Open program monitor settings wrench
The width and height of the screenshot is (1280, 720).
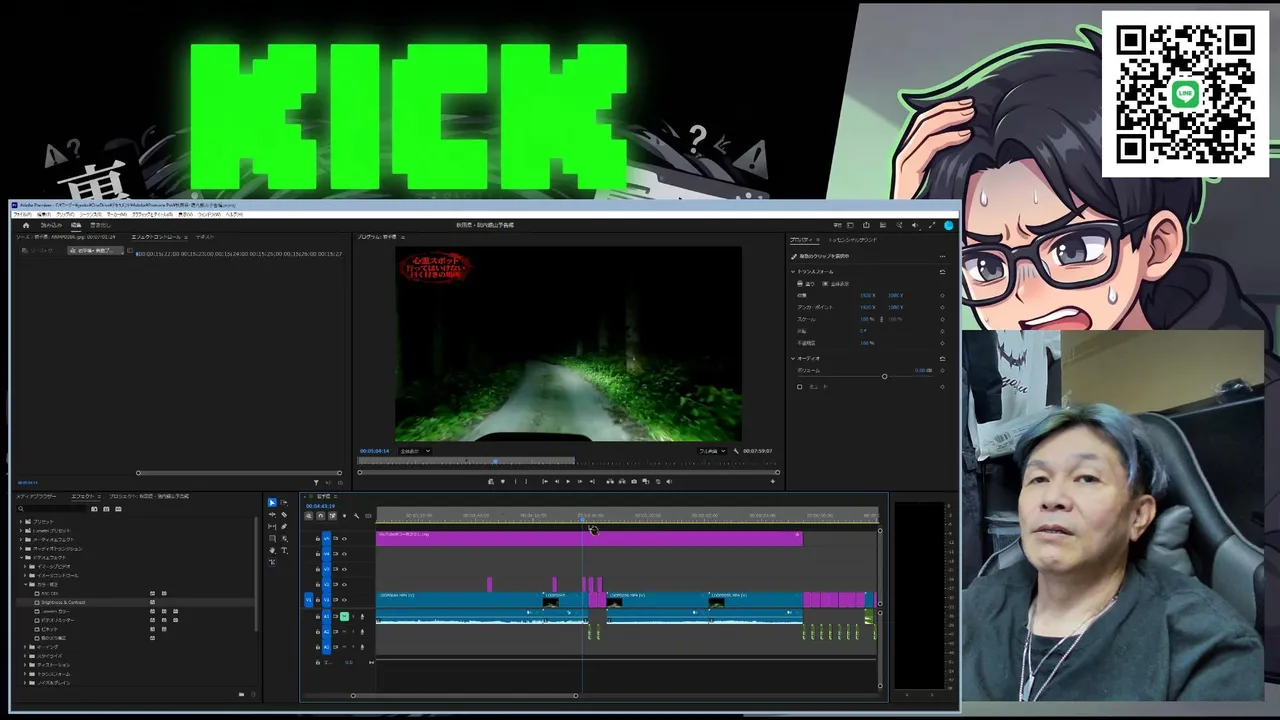(x=734, y=451)
